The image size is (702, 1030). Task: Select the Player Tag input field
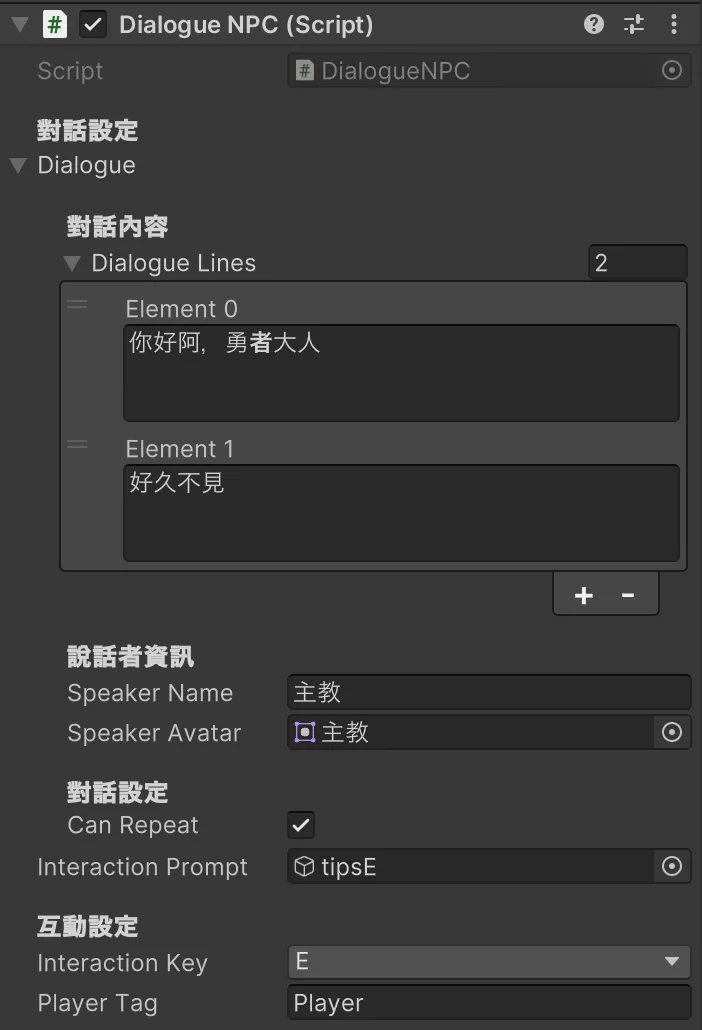488,1002
